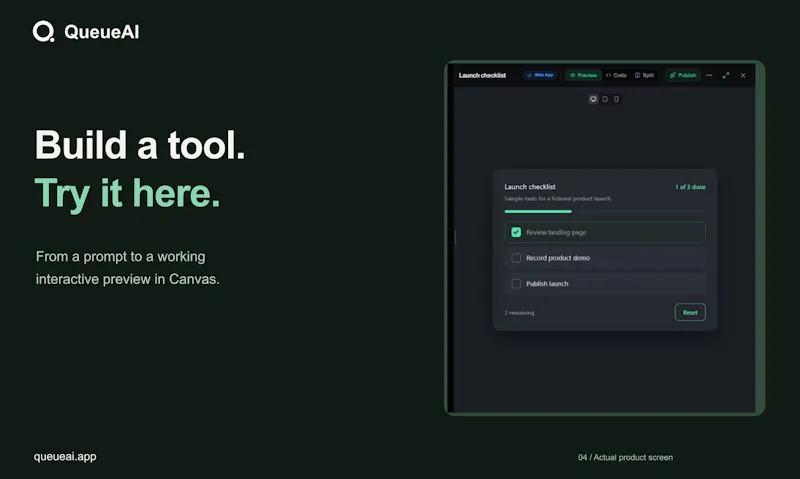This screenshot has width=800, height=479.
Task: Click the QueueAI logo icon
Action: tap(43, 32)
